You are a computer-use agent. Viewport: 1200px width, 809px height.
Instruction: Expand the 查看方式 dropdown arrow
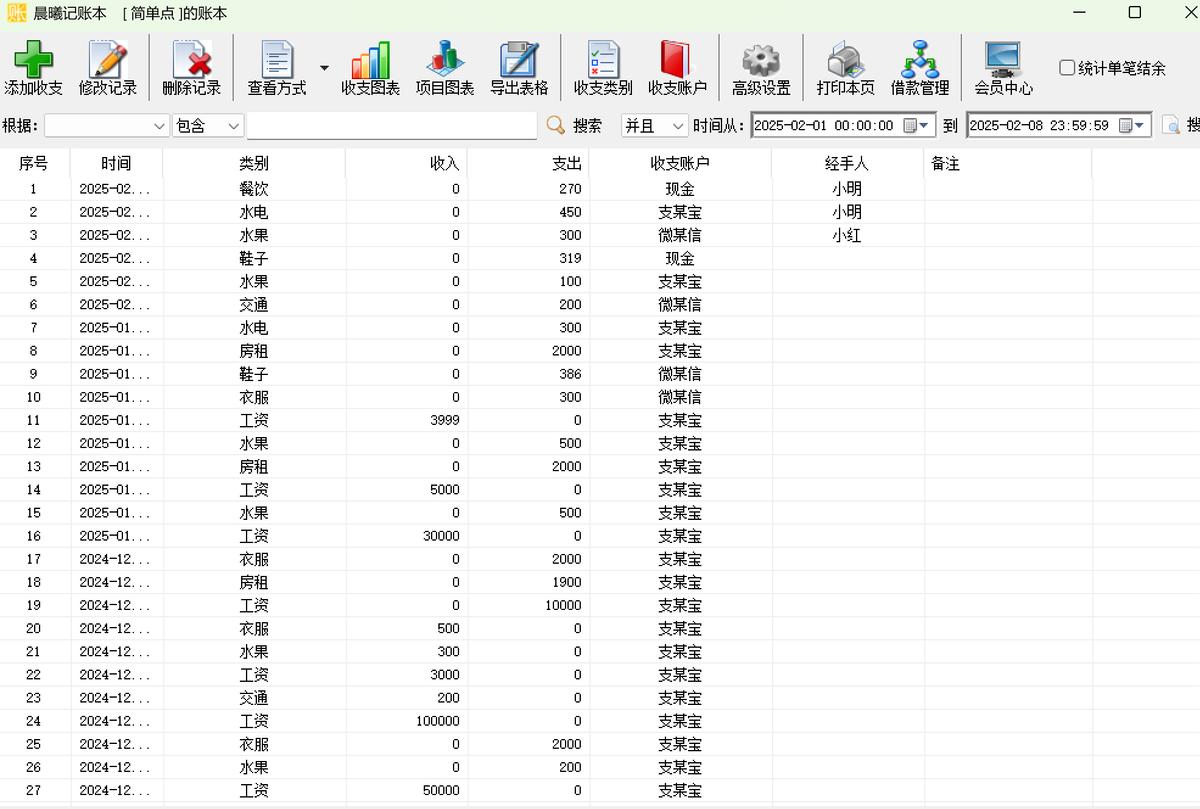click(x=324, y=68)
